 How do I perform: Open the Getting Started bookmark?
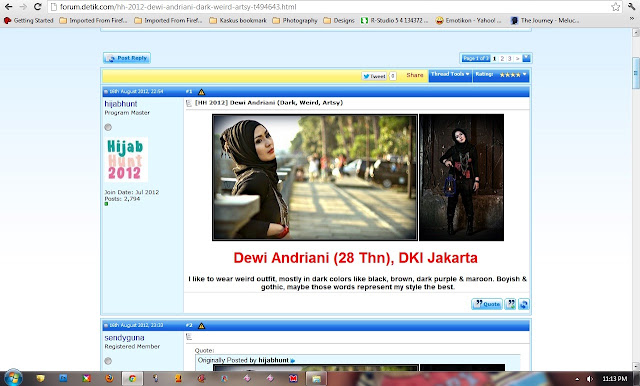click(x=29, y=20)
